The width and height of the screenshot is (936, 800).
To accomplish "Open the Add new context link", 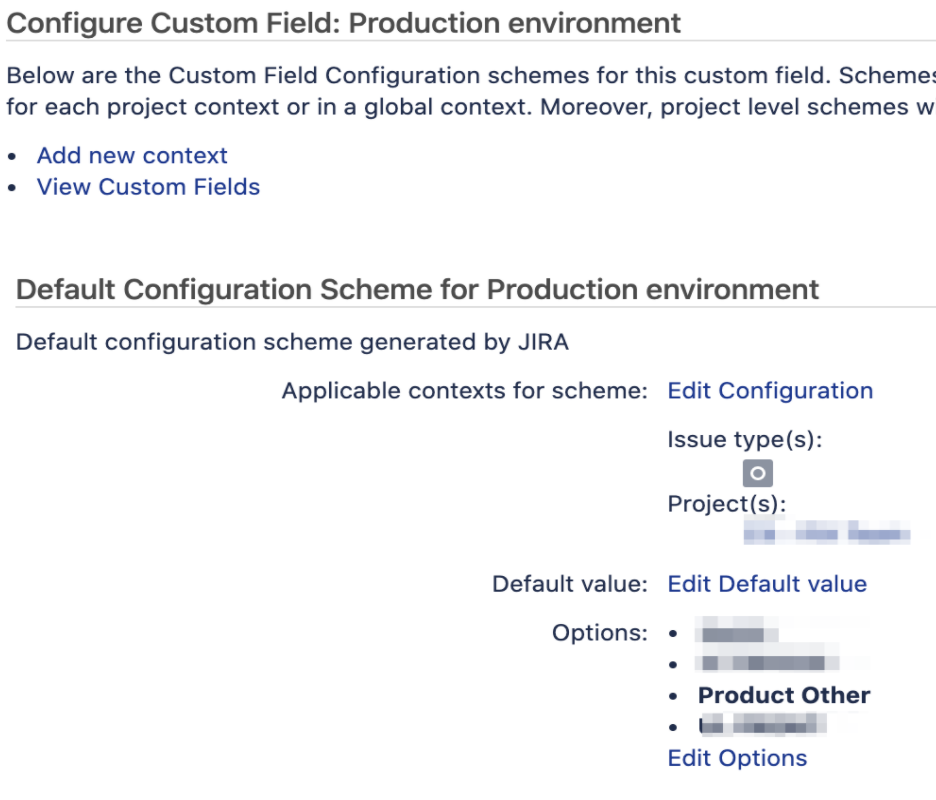I will click(132, 155).
